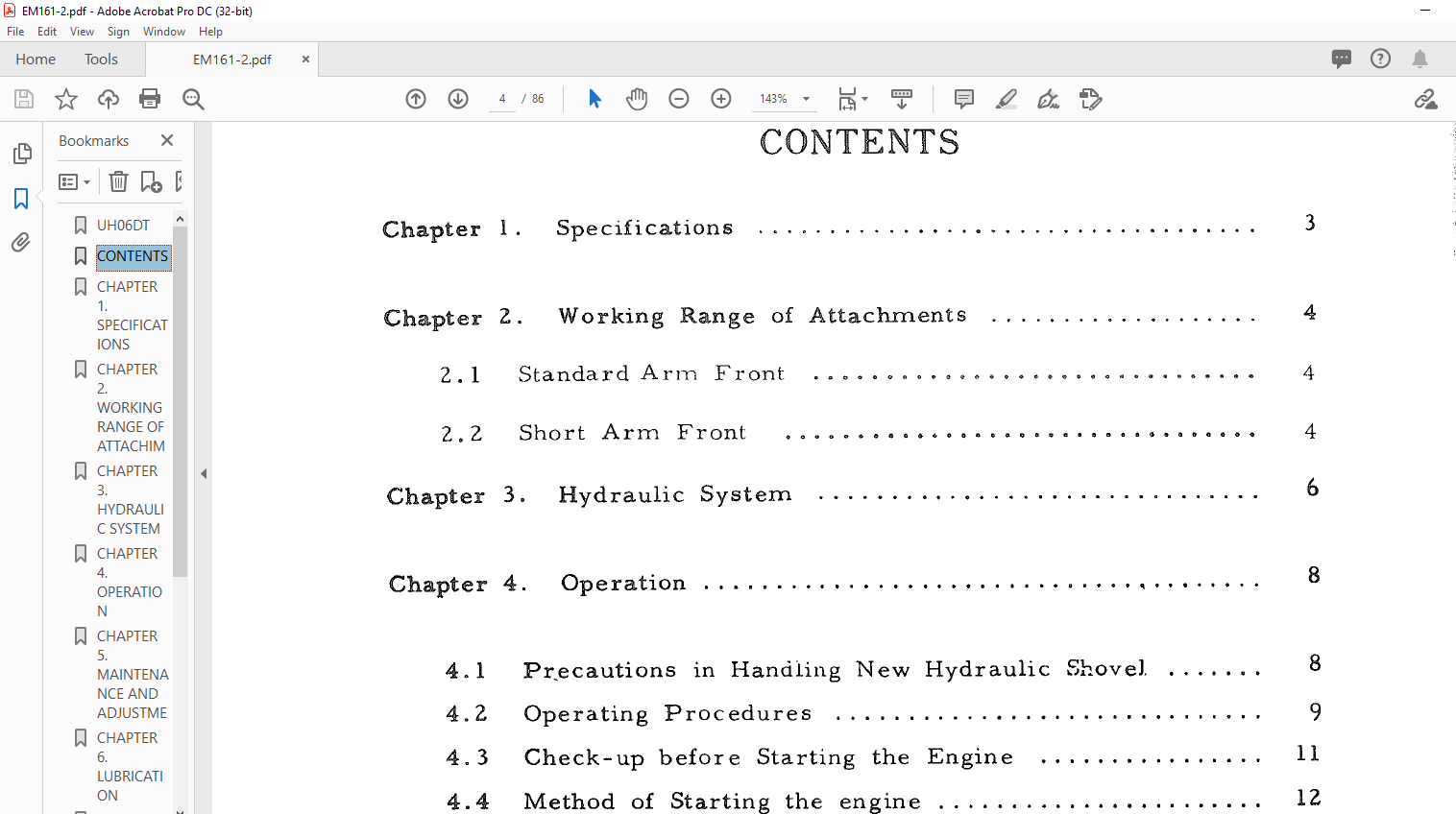The height and width of the screenshot is (814, 1456).
Task: Zoom out with the minus button
Action: (x=679, y=99)
